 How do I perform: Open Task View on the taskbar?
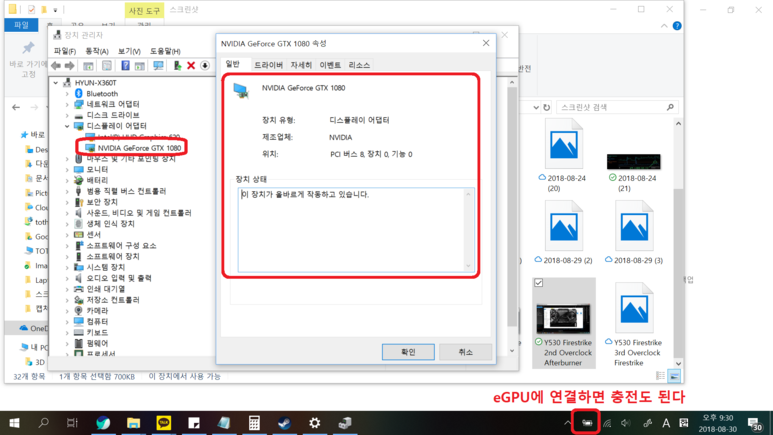pyautogui.click(x=72, y=423)
